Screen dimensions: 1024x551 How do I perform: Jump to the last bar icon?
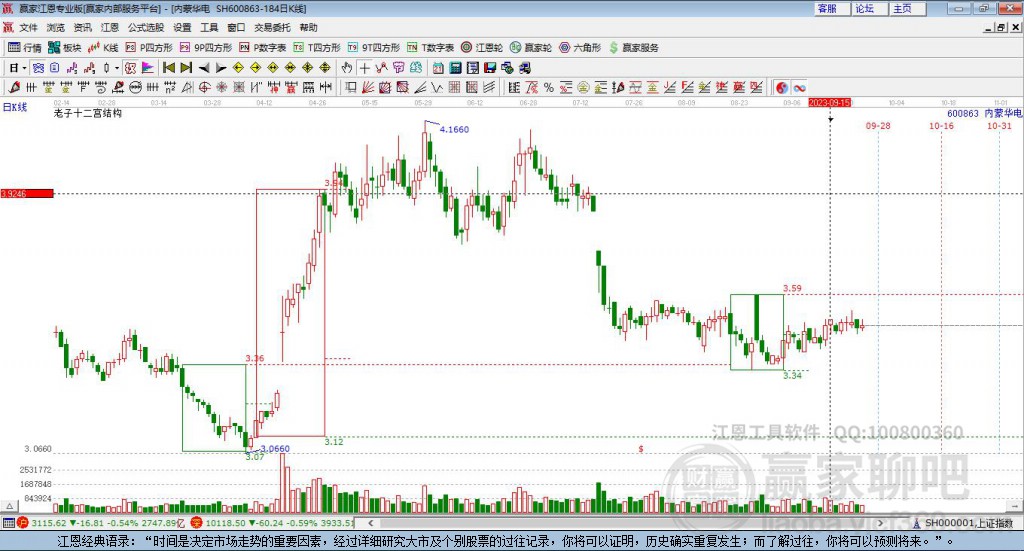point(186,68)
